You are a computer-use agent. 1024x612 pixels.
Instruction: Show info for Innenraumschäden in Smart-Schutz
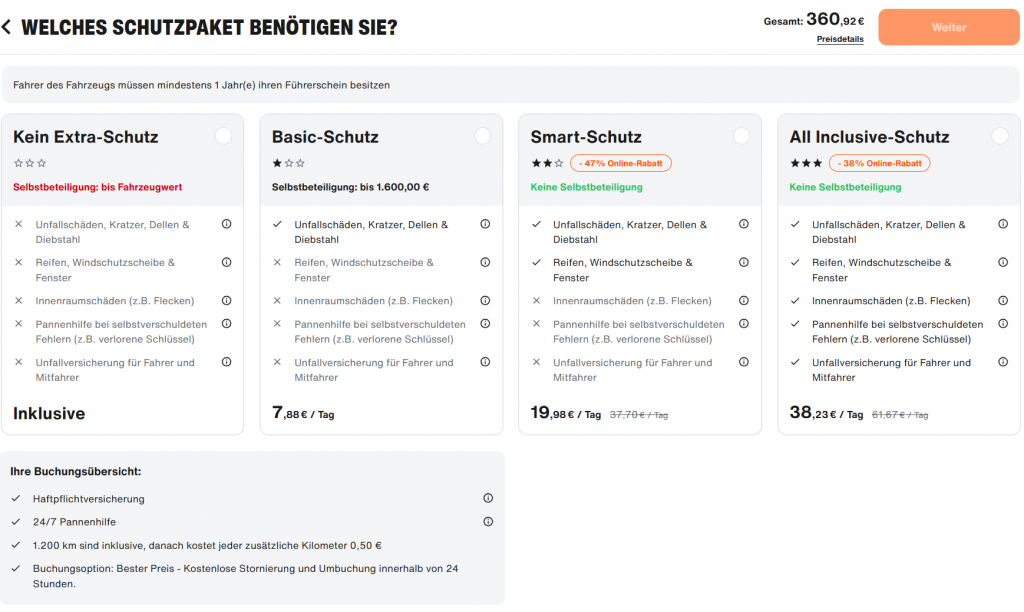point(744,300)
